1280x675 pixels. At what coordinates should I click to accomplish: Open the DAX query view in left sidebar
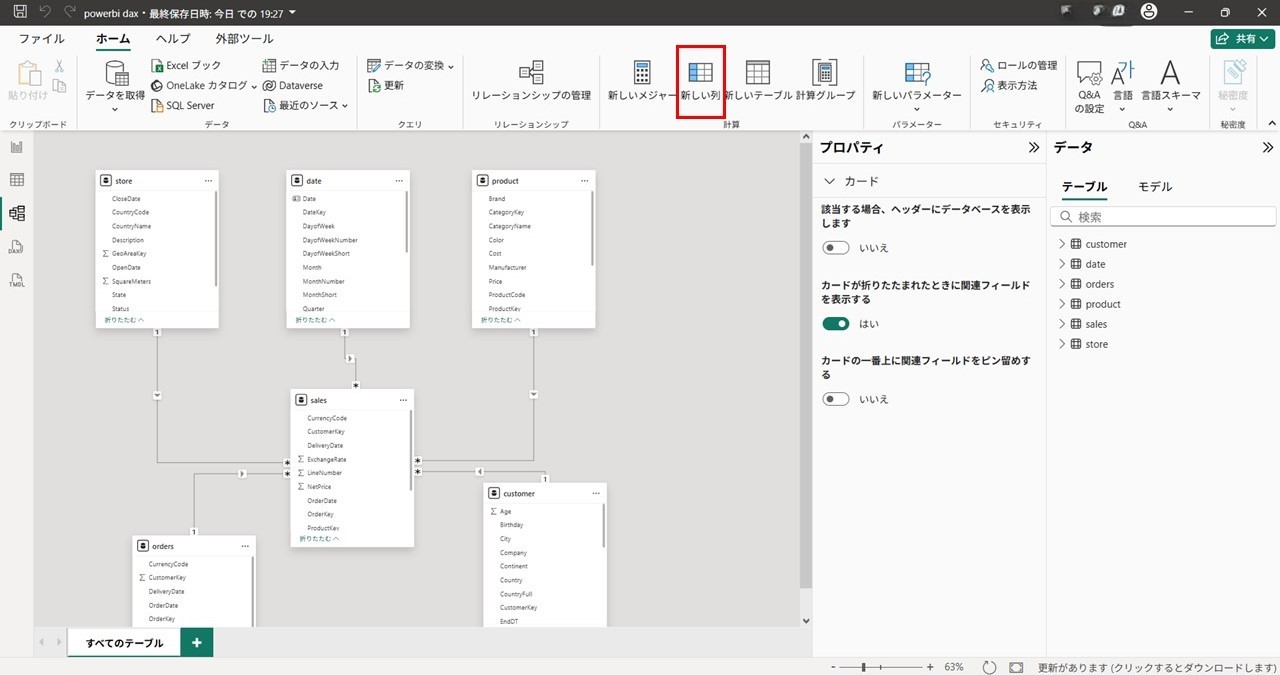(x=16, y=246)
